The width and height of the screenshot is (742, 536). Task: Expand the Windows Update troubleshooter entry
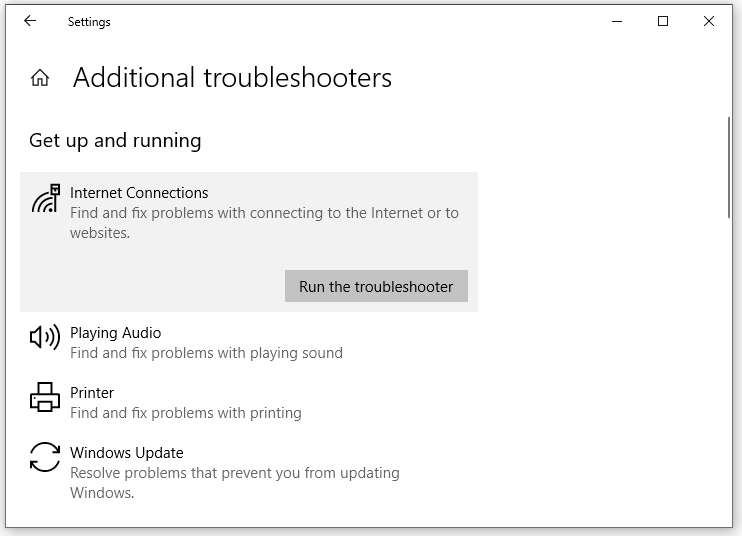pos(127,453)
